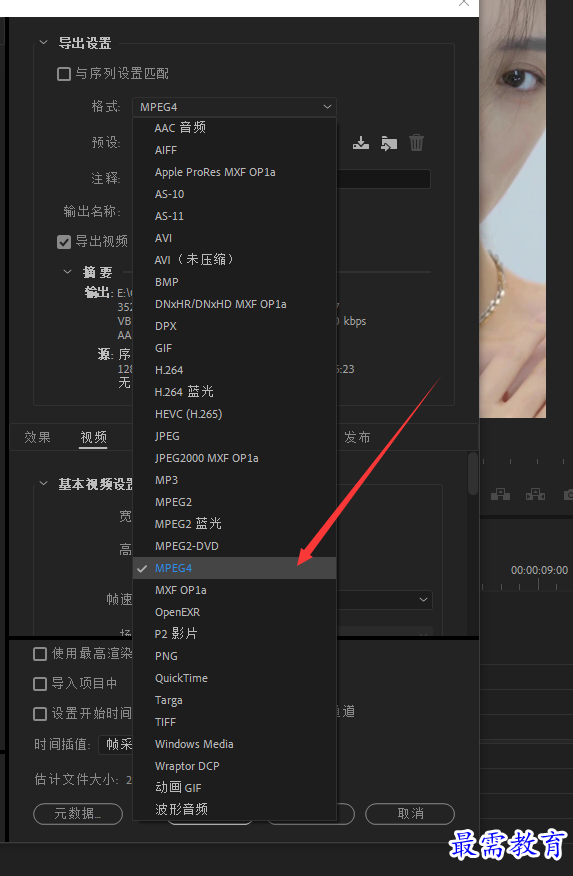
Task: Select PNG format
Action: 234,656
